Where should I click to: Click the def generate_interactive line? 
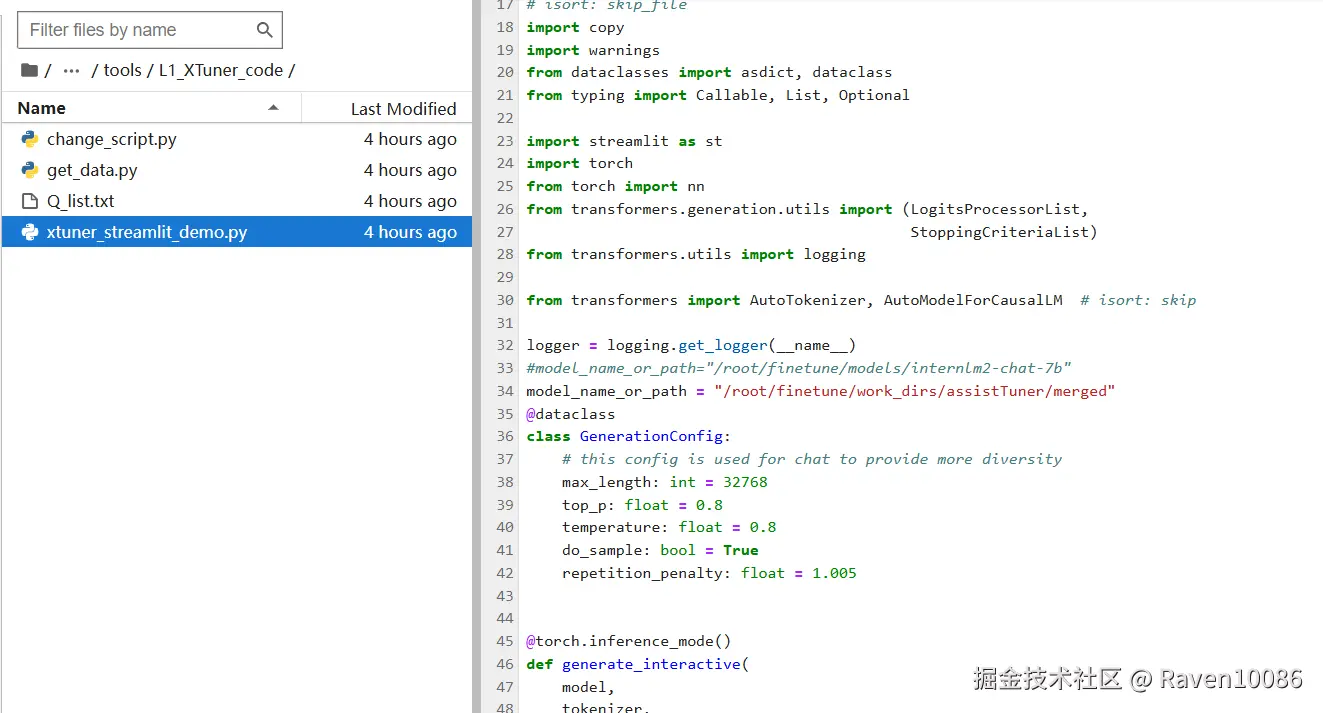(638, 664)
